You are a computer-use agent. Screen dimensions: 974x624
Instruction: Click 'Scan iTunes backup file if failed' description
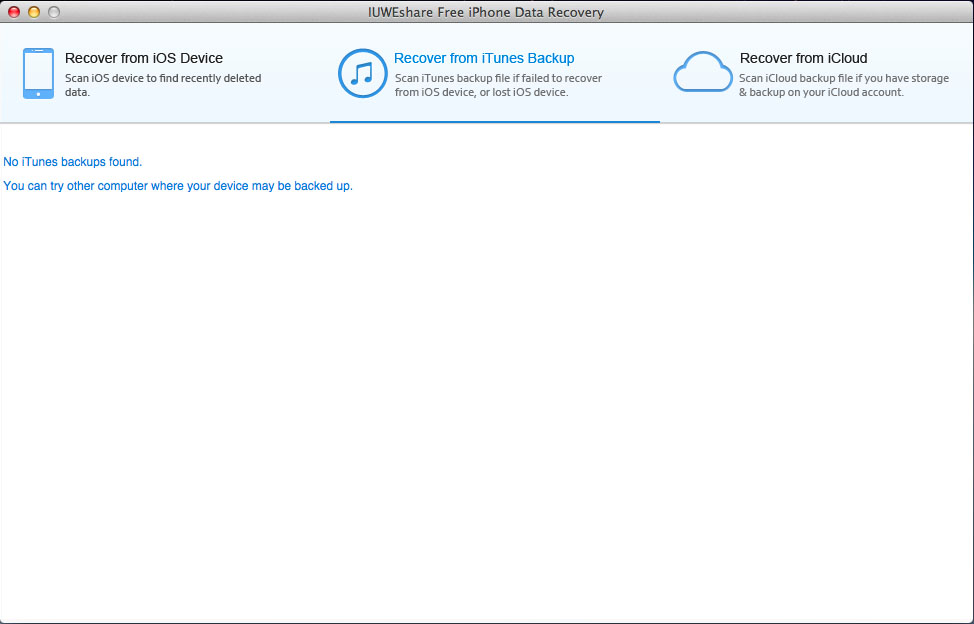point(498,85)
